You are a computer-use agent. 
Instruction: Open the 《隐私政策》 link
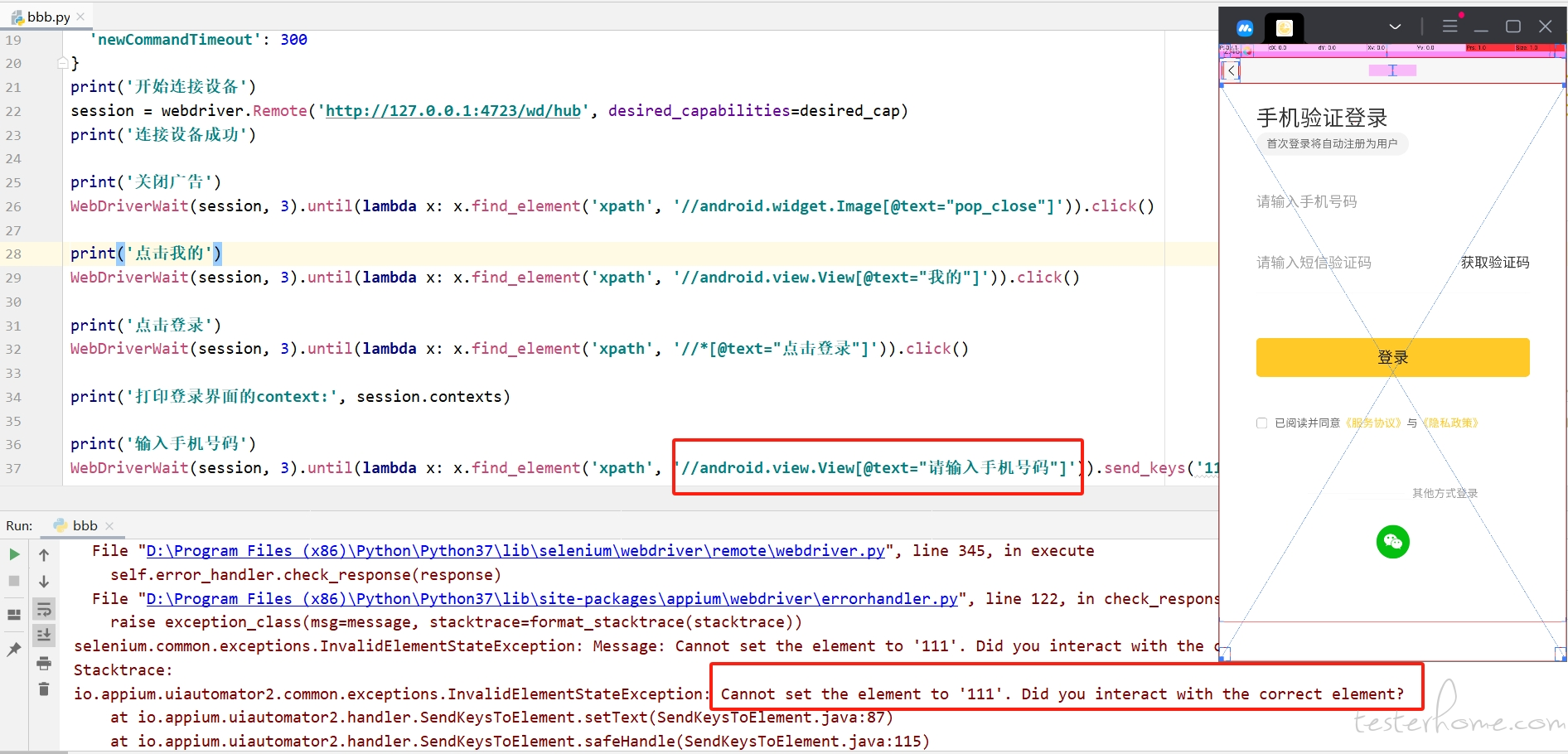(x=1449, y=423)
